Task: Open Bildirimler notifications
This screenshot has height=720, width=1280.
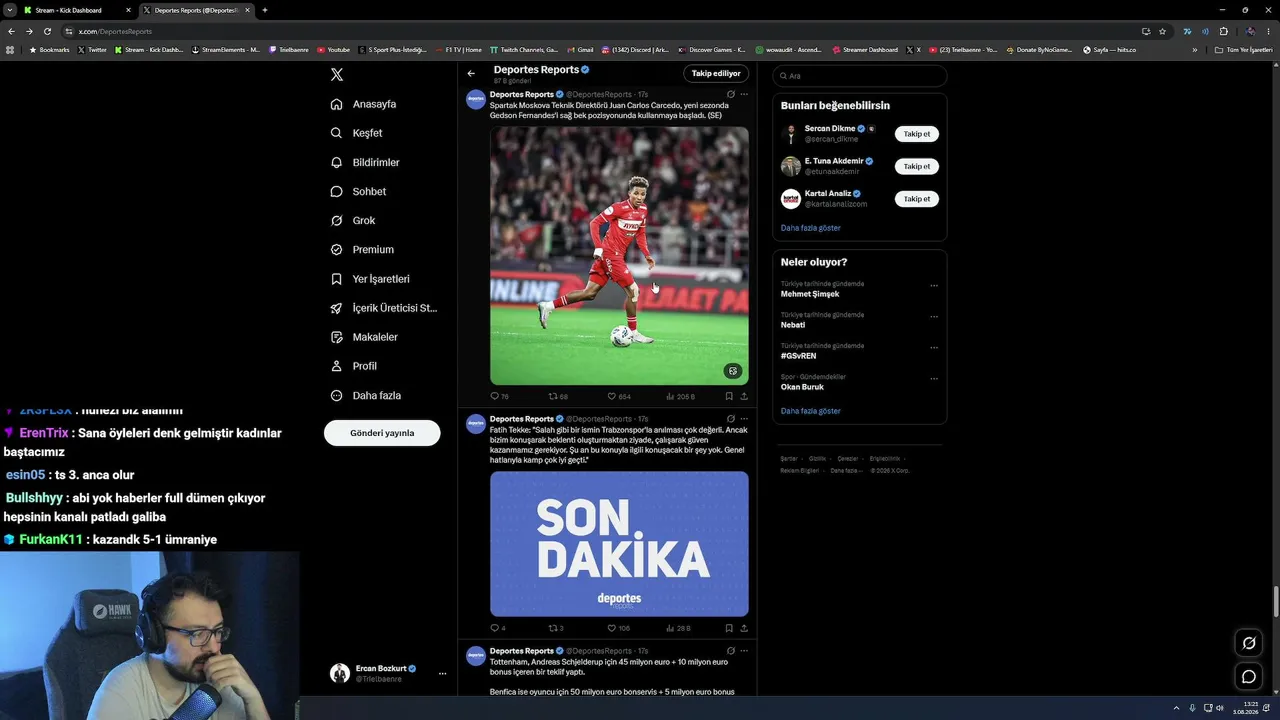Action: coord(365,162)
